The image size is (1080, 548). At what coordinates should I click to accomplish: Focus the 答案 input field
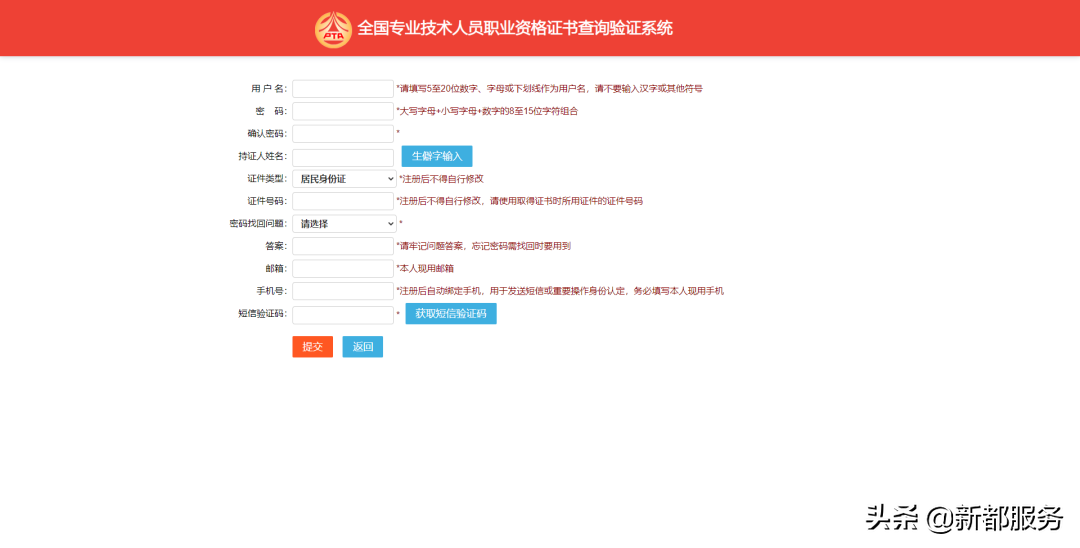343,246
